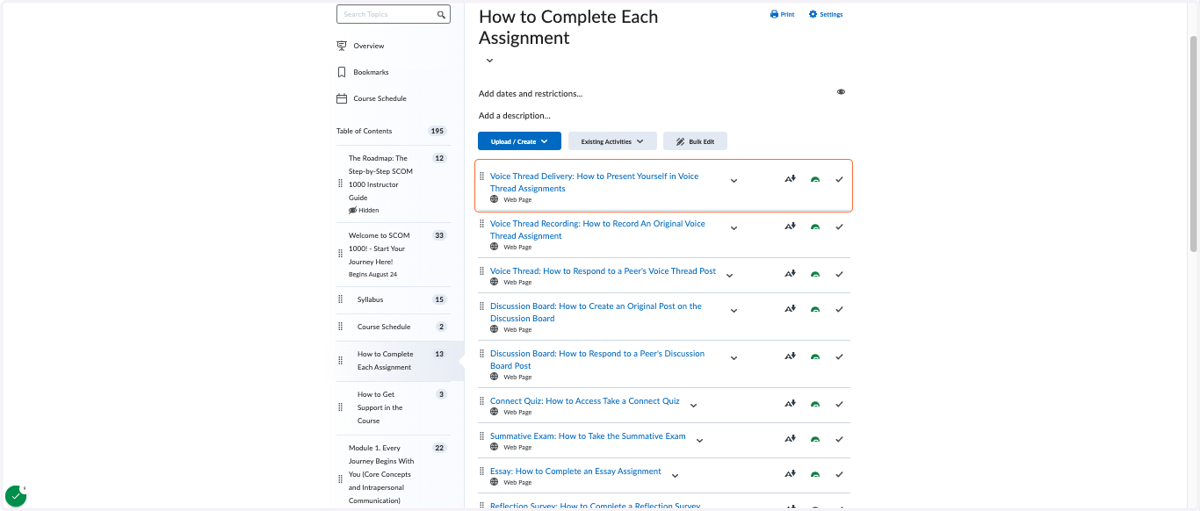Open Summative Exam how-to link

[x=588, y=436]
